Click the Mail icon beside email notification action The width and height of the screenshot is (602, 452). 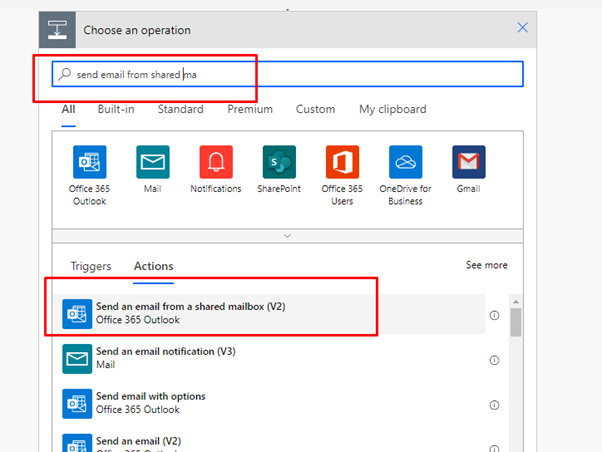coord(77,359)
